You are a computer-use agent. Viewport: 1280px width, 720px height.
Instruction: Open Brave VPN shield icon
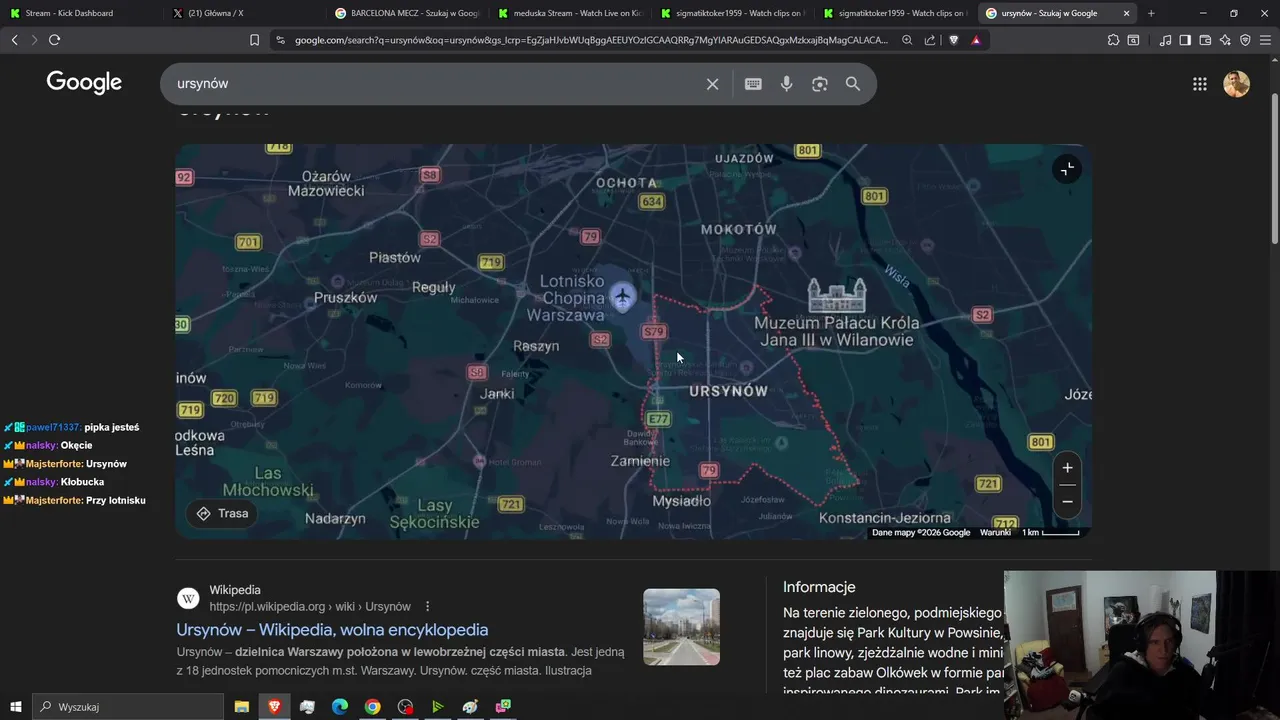pyautogui.click(x=1245, y=40)
